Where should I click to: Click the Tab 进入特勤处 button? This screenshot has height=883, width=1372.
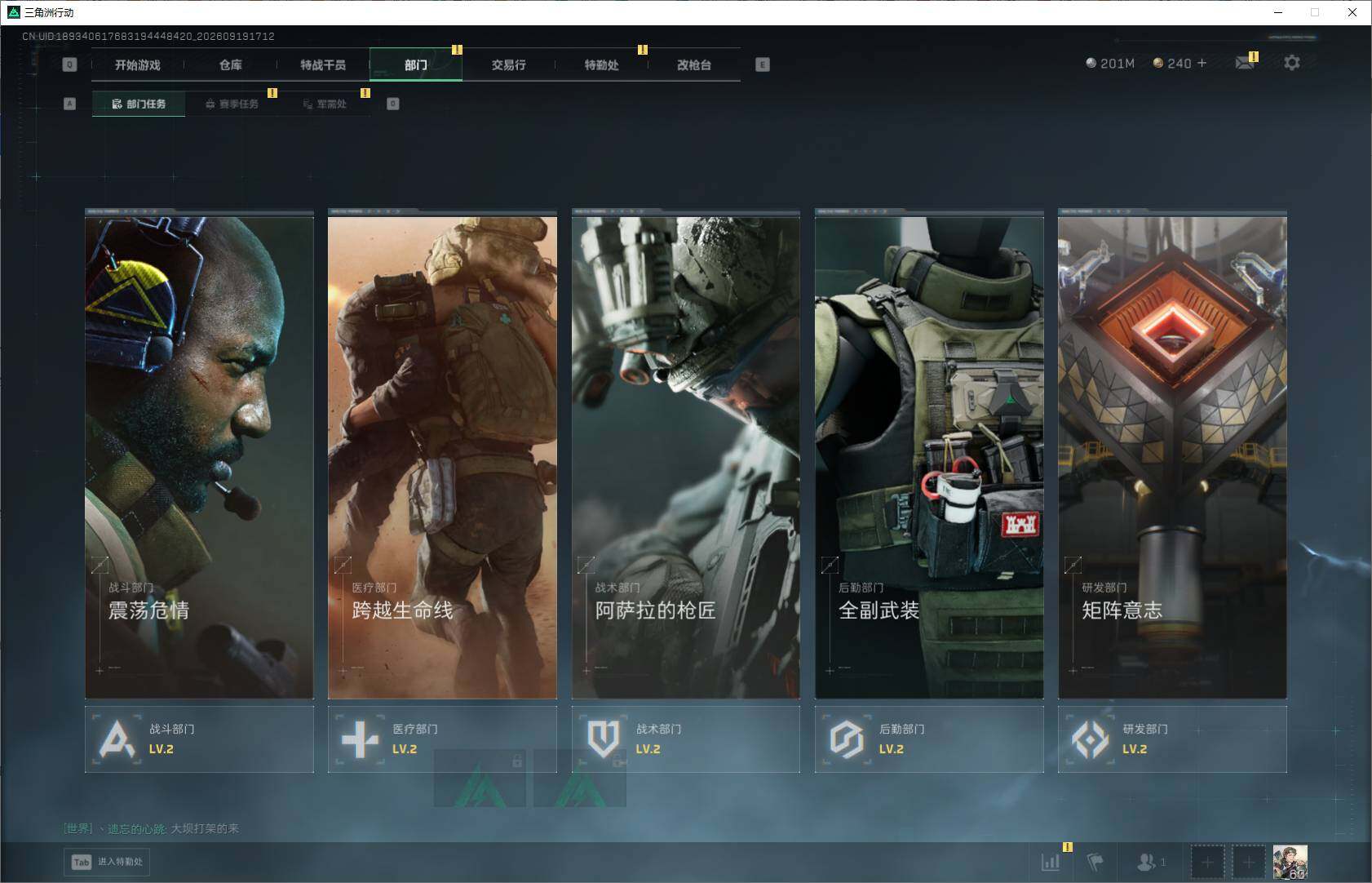108,862
